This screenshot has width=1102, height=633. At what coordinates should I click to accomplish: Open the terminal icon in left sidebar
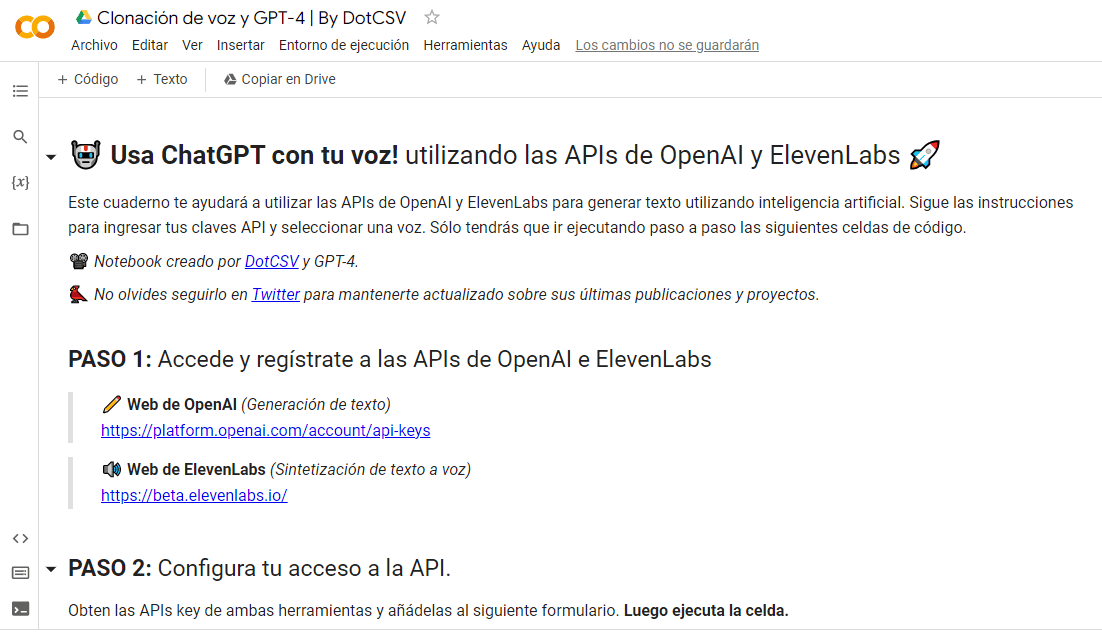20,608
